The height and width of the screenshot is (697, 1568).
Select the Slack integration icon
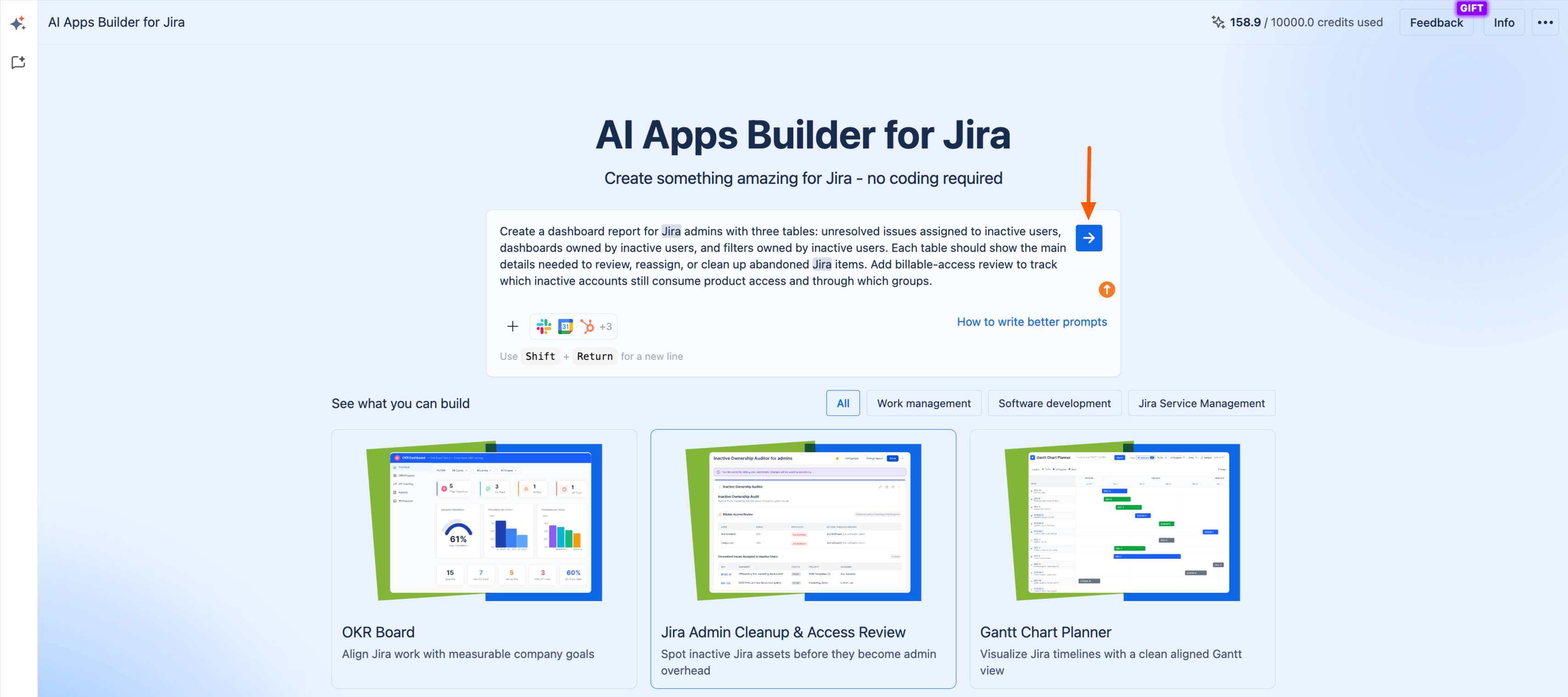[544, 327]
